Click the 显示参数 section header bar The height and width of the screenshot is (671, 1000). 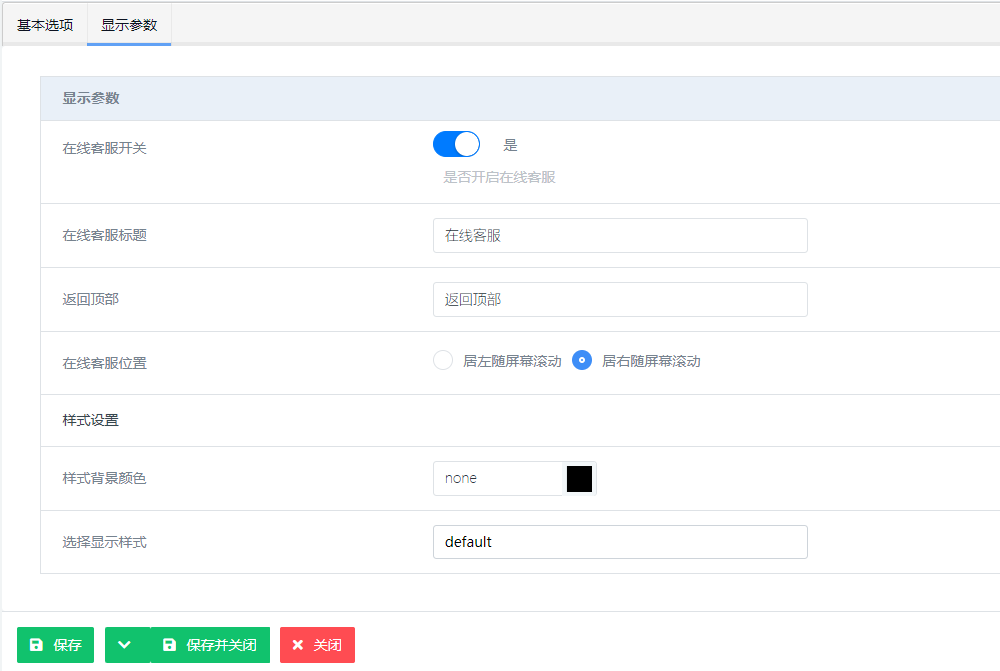click(500, 98)
